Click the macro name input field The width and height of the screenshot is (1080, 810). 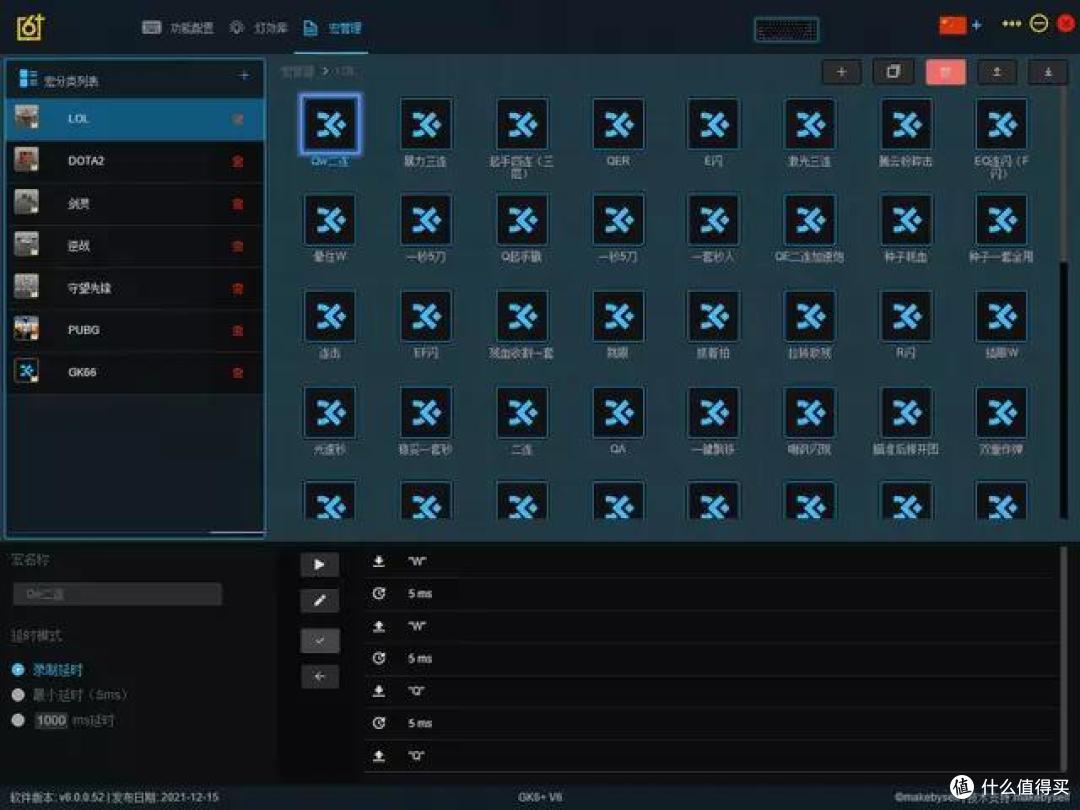coord(117,594)
